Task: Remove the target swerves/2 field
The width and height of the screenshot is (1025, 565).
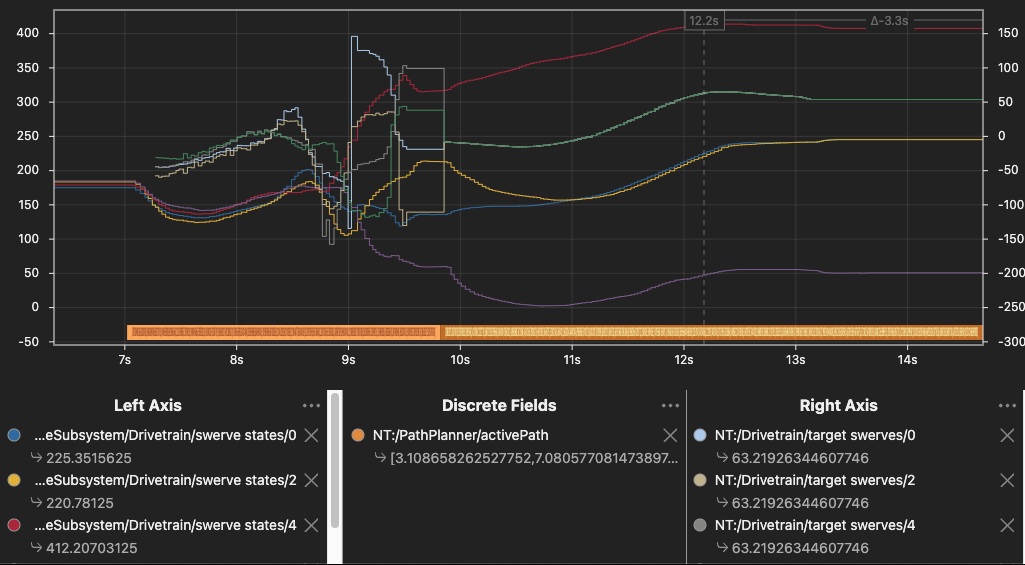Action: pos(1007,481)
